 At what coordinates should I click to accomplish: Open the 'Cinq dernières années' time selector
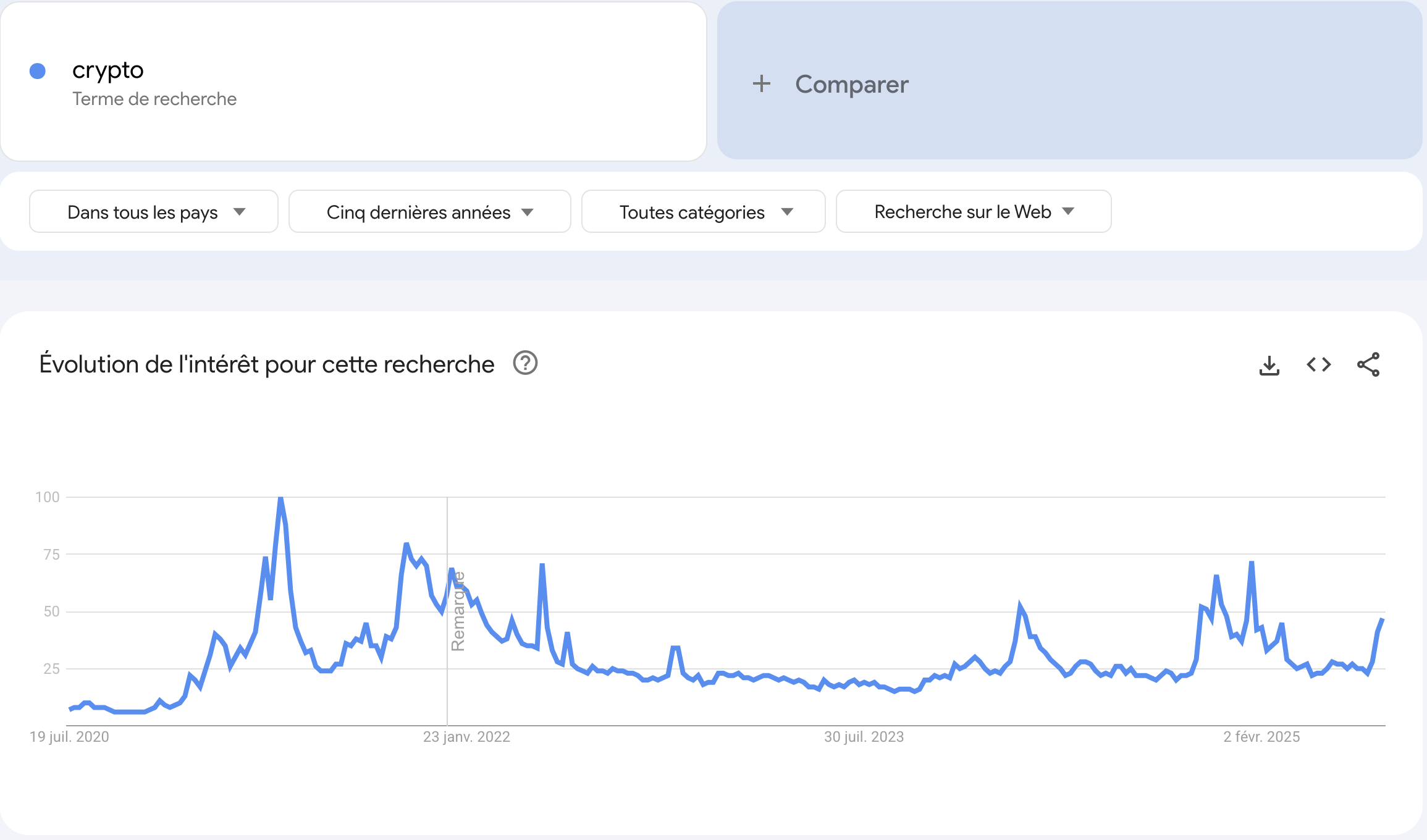pyautogui.click(x=429, y=211)
